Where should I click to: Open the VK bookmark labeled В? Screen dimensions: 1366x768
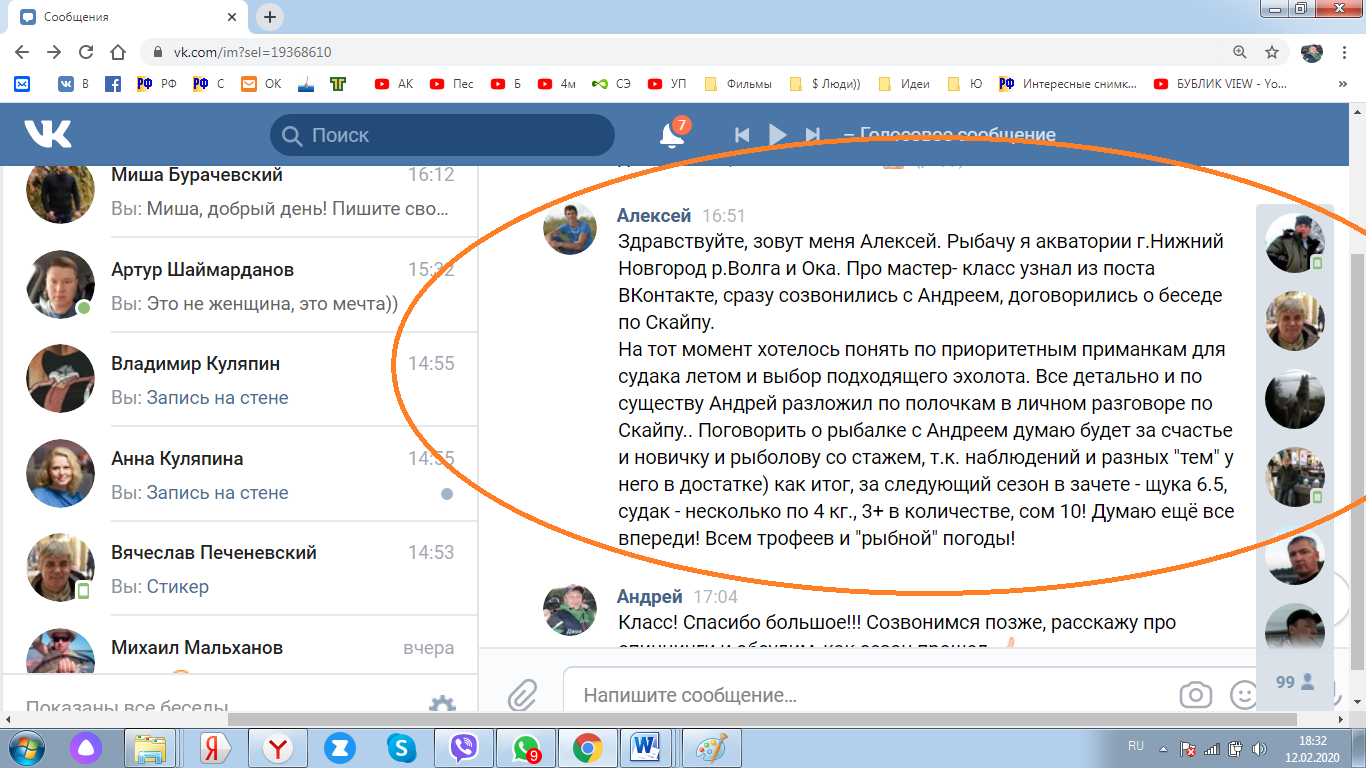74,84
